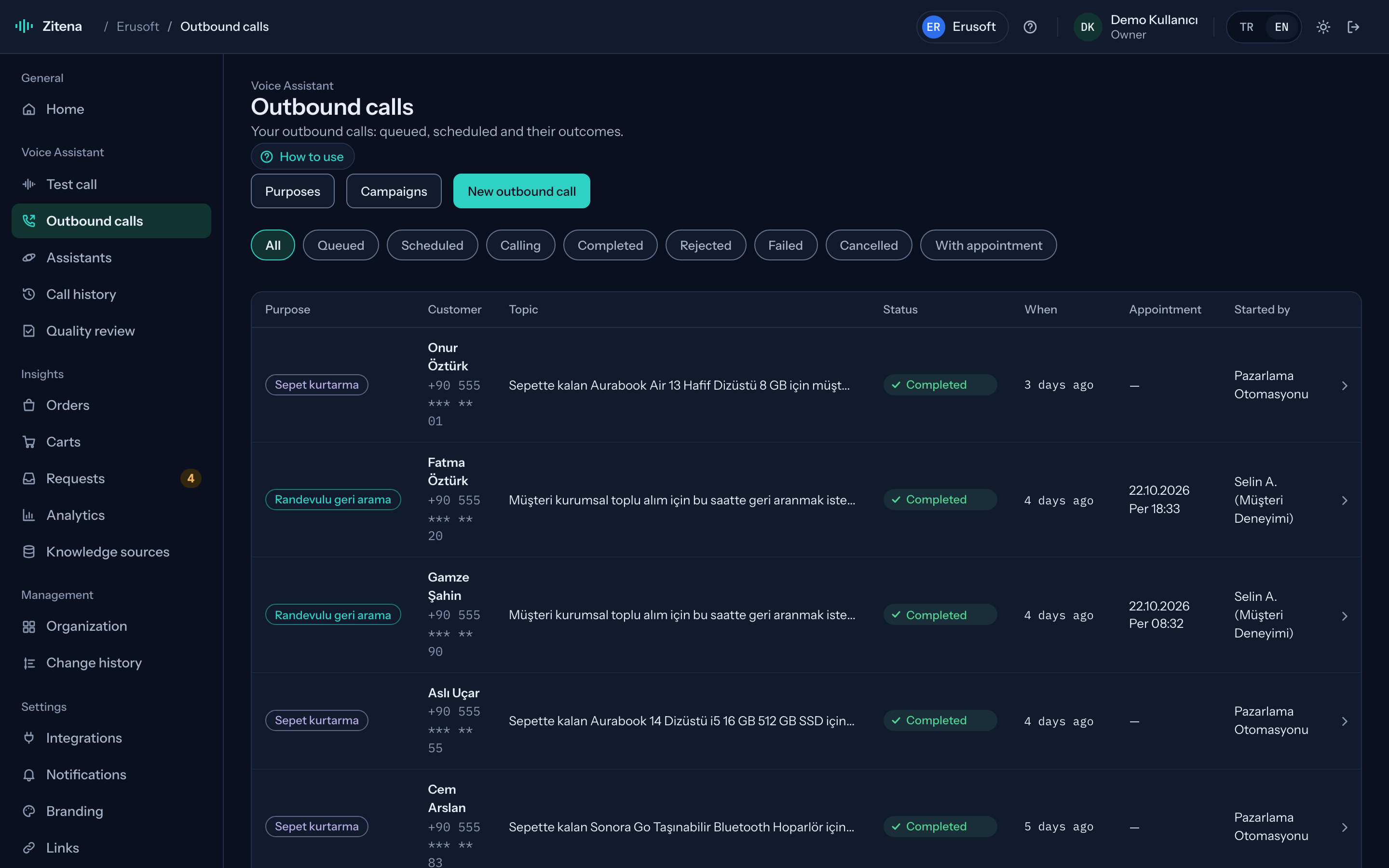Expand Cem Arslan row chevron

click(x=1345, y=827)
